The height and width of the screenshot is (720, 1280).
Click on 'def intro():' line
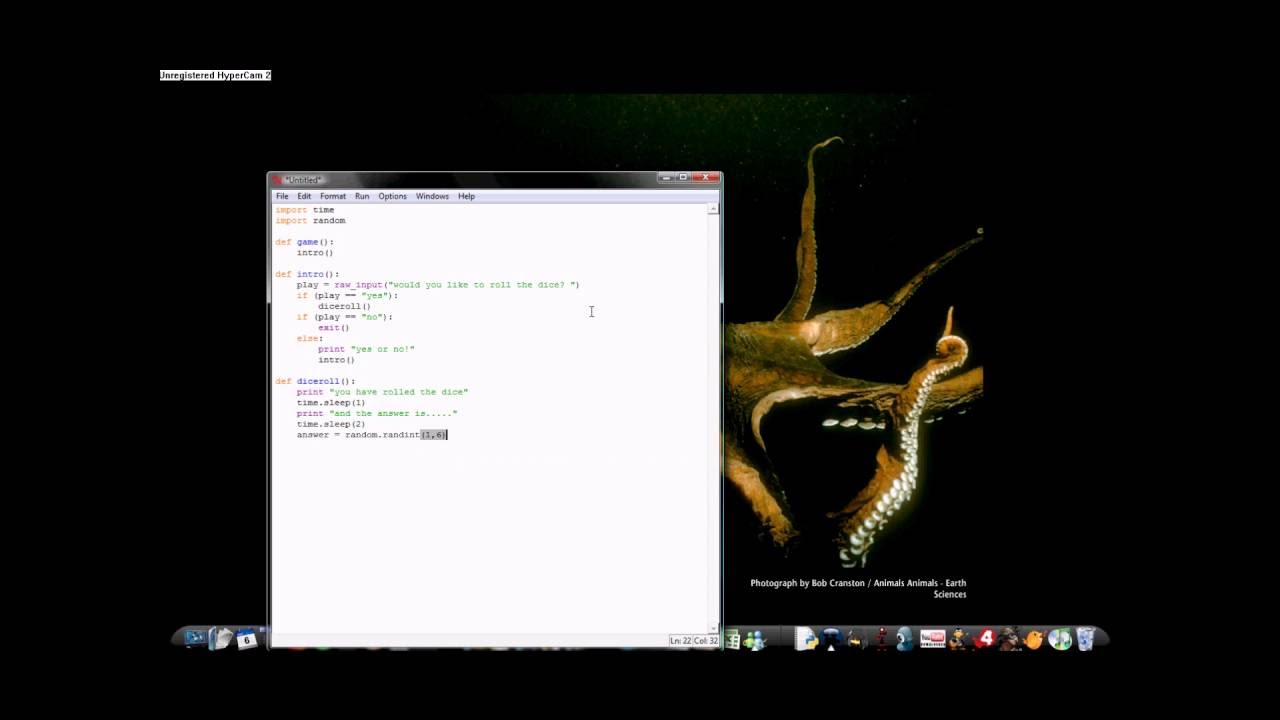pyautogui.click(x=307, y=274)
